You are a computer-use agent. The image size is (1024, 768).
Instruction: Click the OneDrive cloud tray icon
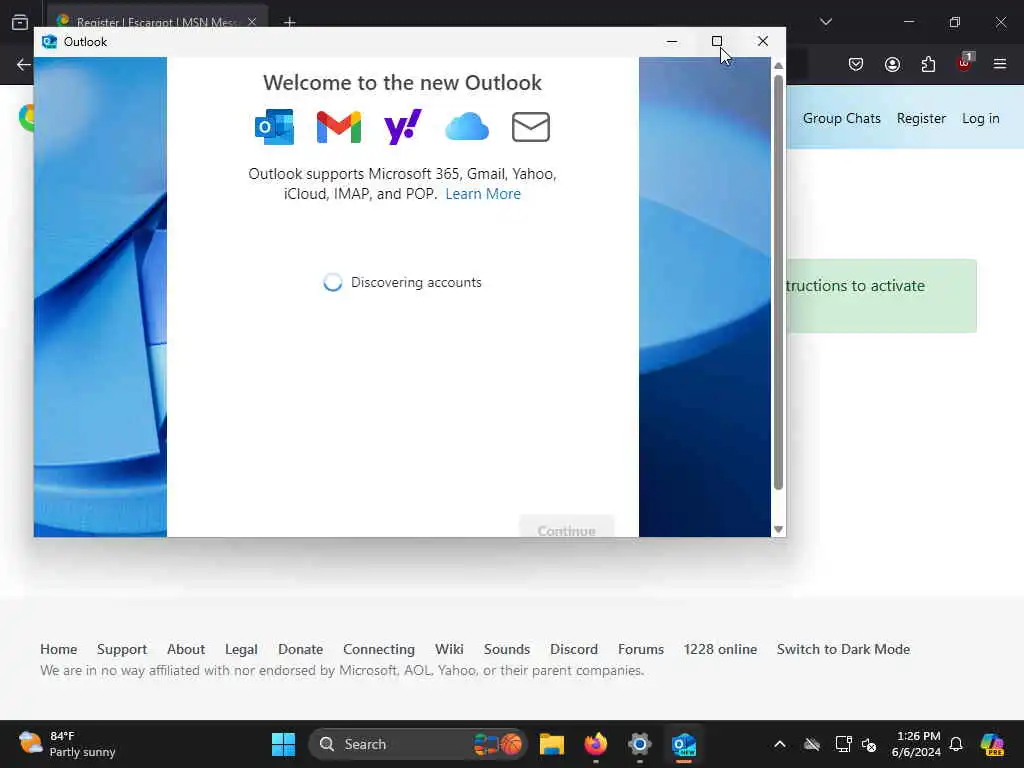(812, 744)
